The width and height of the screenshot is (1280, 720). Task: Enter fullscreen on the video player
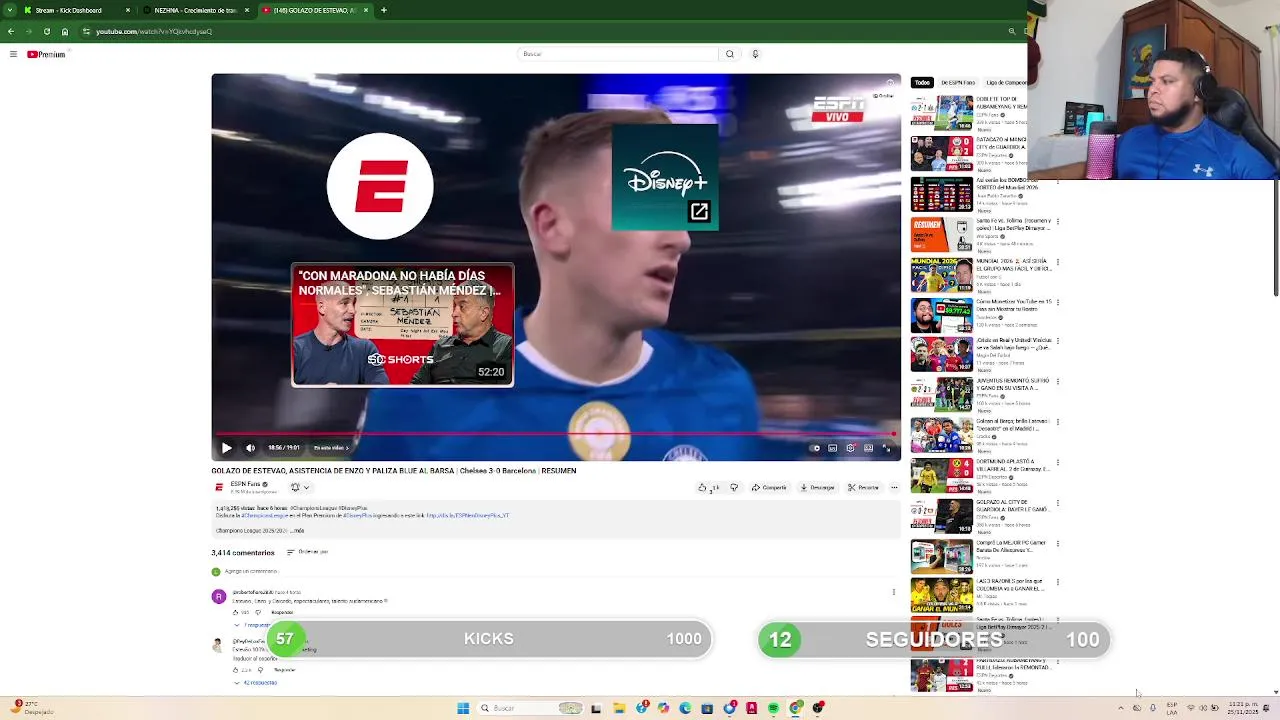(886, 448)
